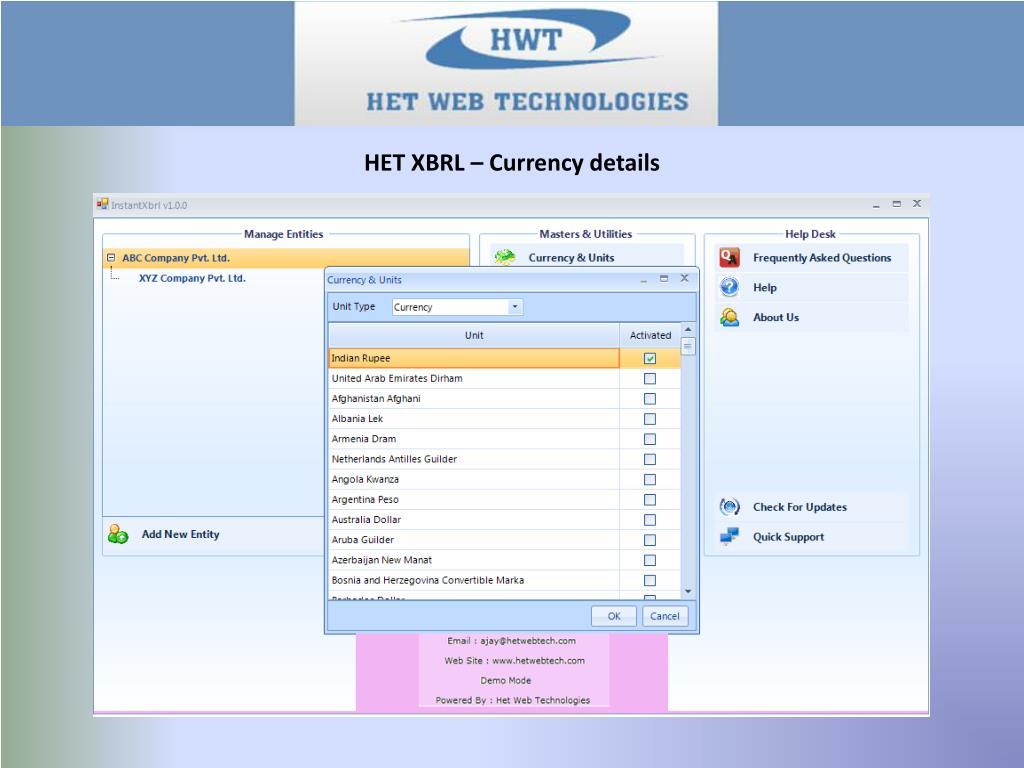Minimize the Currency & Units dialog
1024x768 pixels.
(643, 280)
